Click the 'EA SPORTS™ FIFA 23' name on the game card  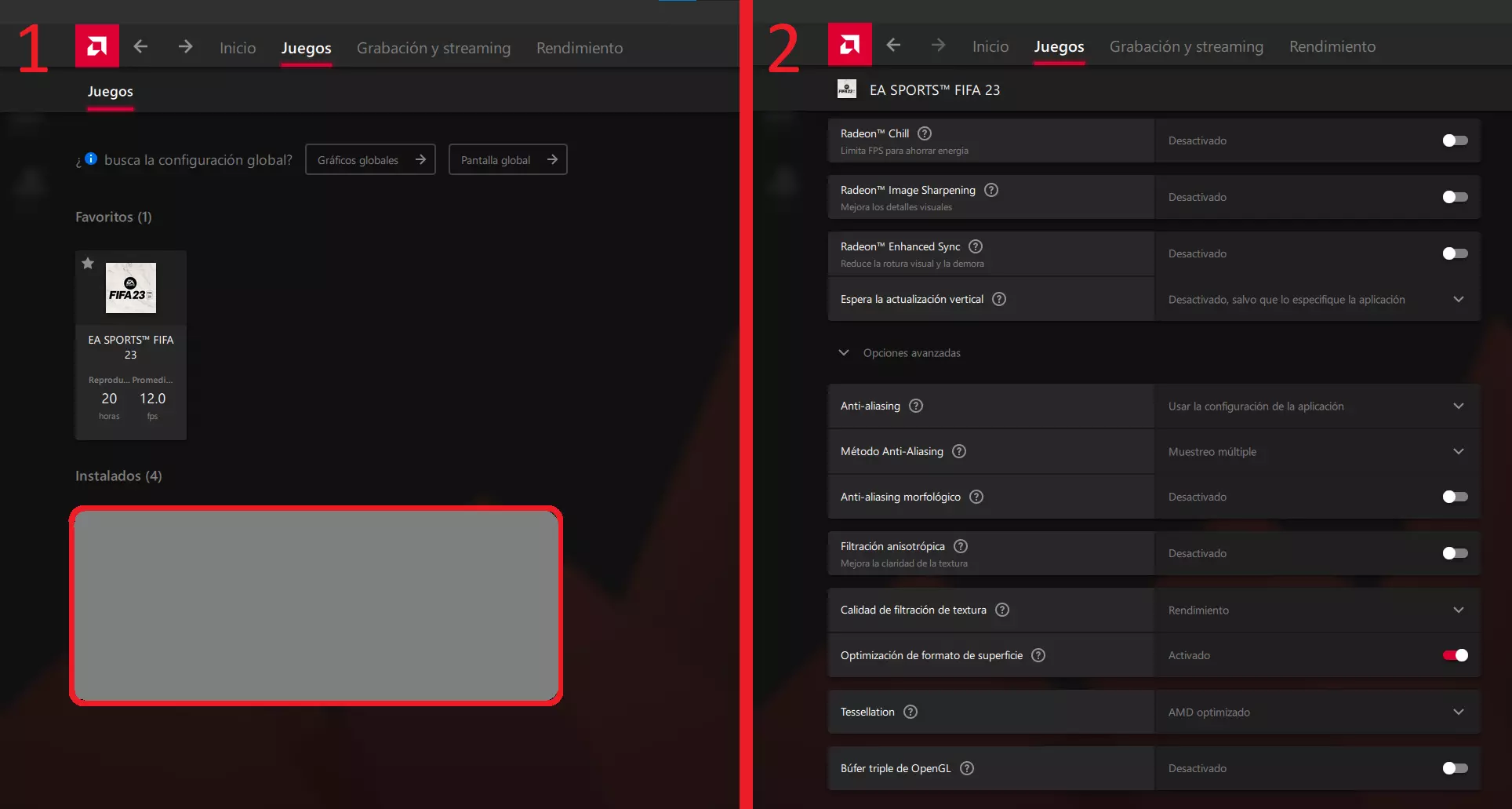131,347
